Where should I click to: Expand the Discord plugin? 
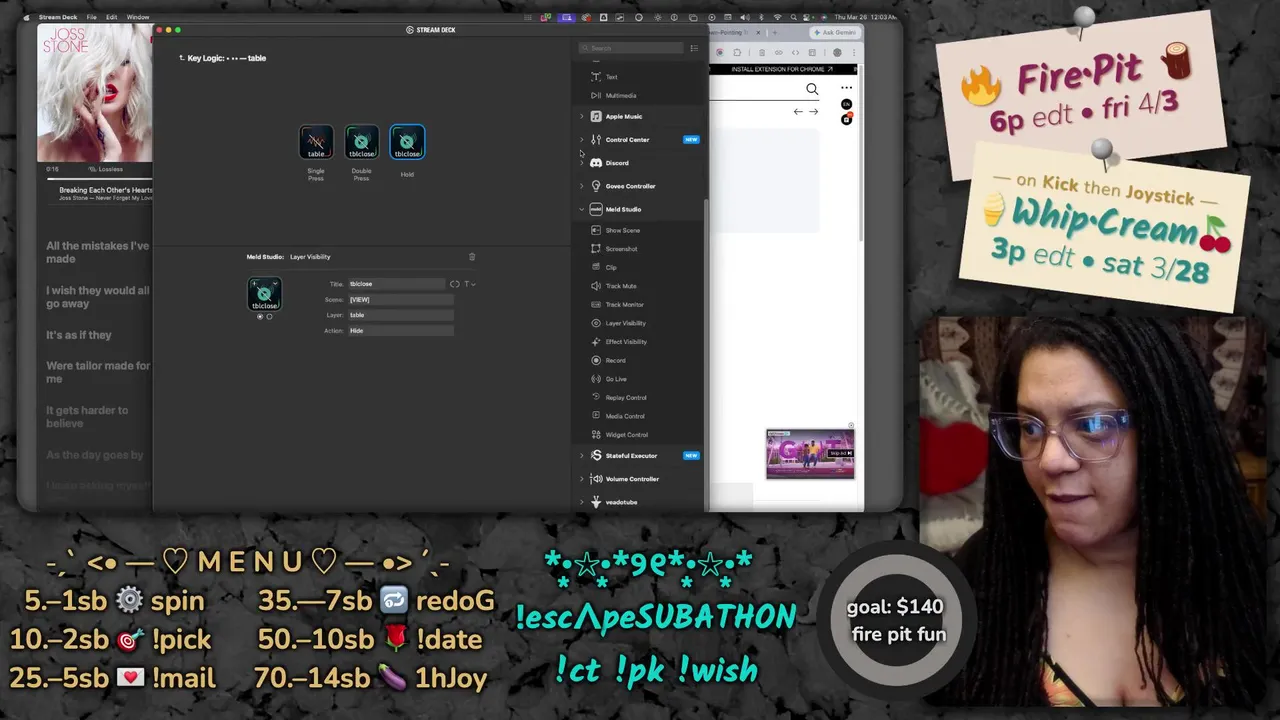pos(582,163)
